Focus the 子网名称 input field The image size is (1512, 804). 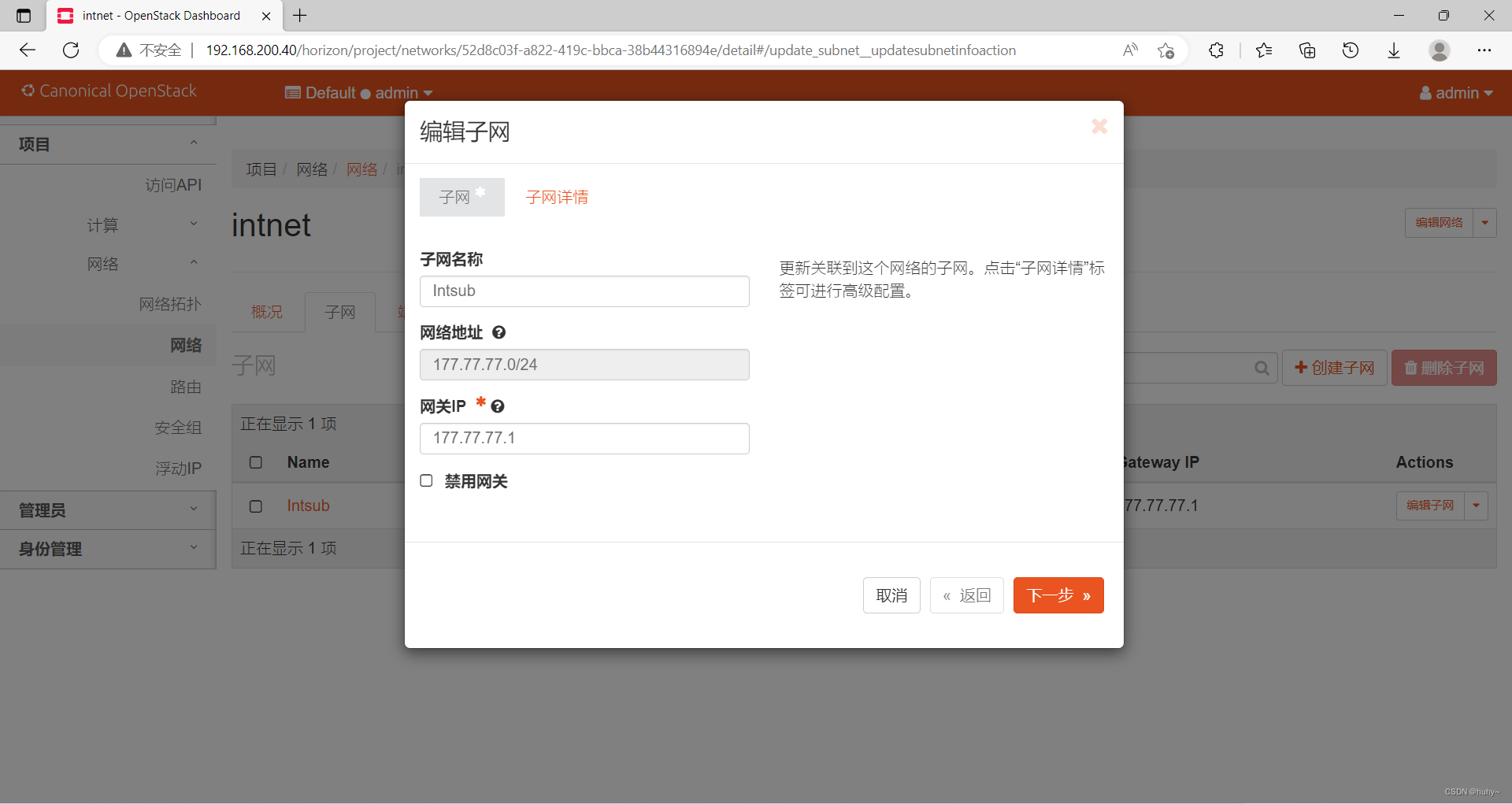[584, 291]
